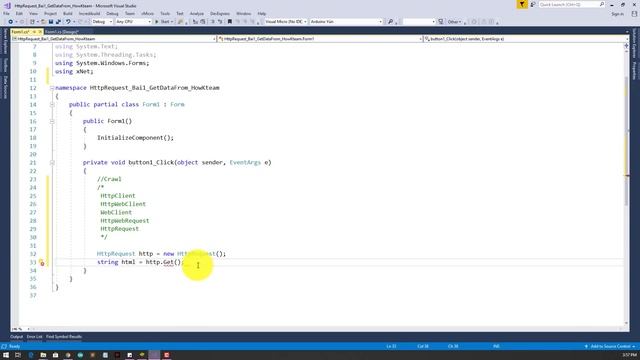Open the Build menu
640x360 pixels.
(68, 13)
